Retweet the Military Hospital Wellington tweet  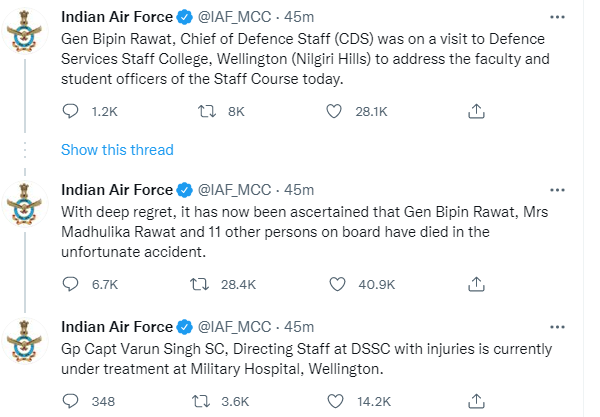(x=201, y=401)
